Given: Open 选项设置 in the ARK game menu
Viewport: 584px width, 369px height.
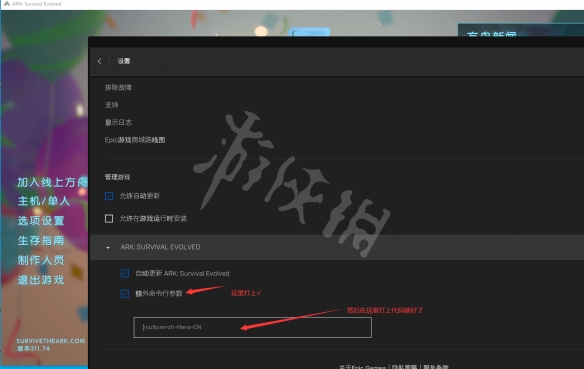Looking at the screenshot, I should (x=41, y=221).
